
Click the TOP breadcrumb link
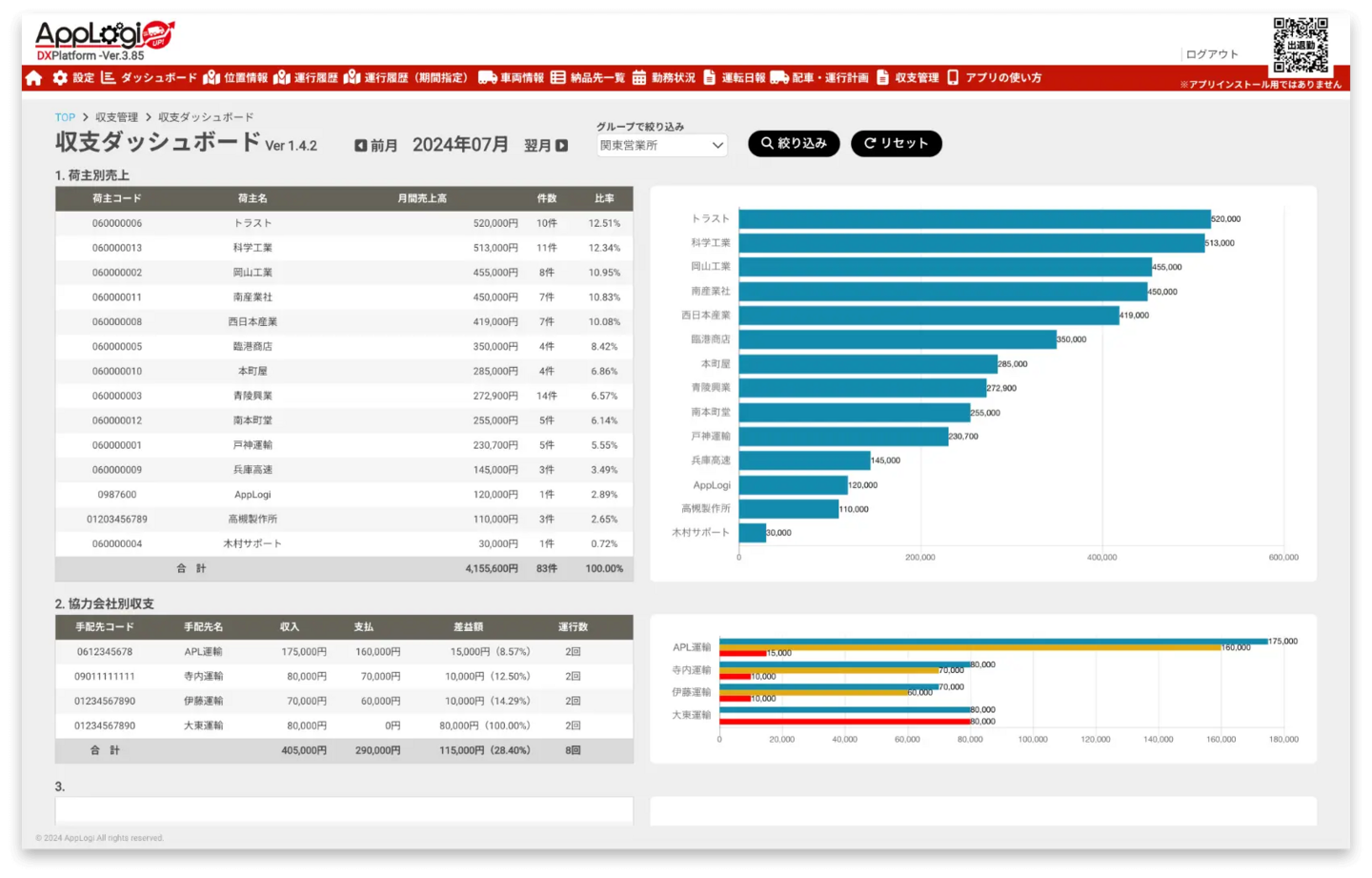tap(65, 117)
